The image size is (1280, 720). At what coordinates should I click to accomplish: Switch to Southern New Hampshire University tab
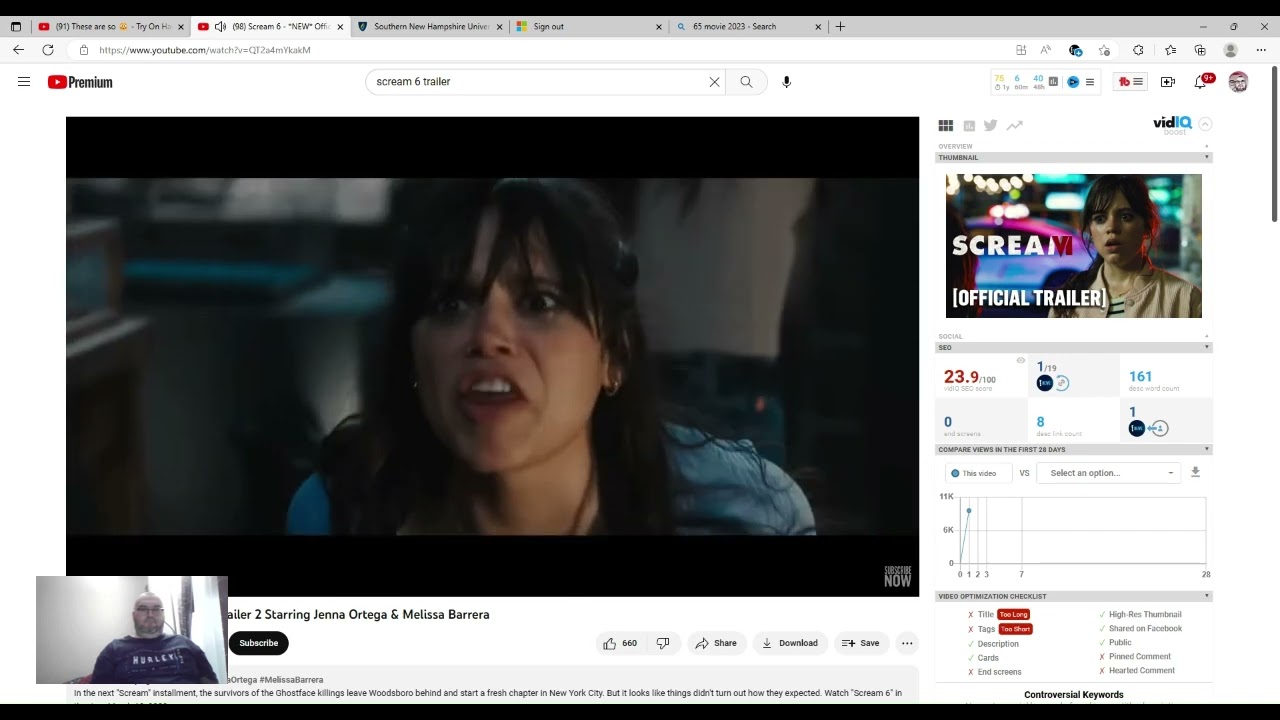[428, 27]
